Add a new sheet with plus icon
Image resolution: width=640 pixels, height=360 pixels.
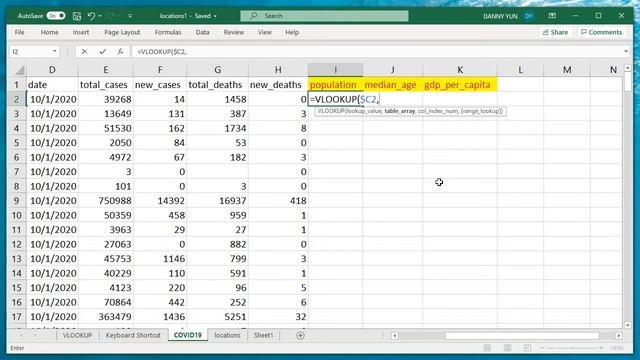[x=300, y=336]
